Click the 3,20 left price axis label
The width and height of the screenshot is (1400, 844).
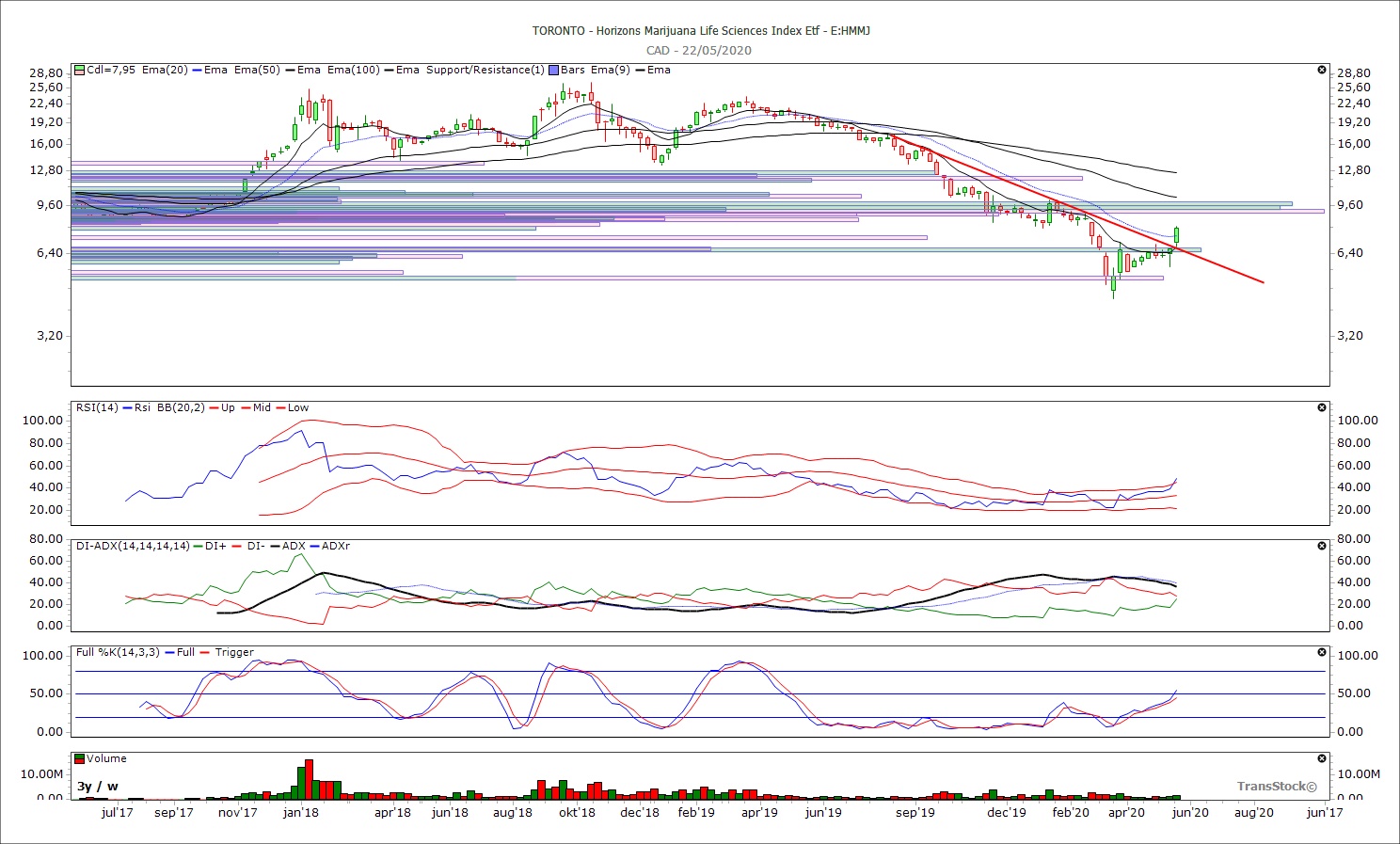[51, 336]
